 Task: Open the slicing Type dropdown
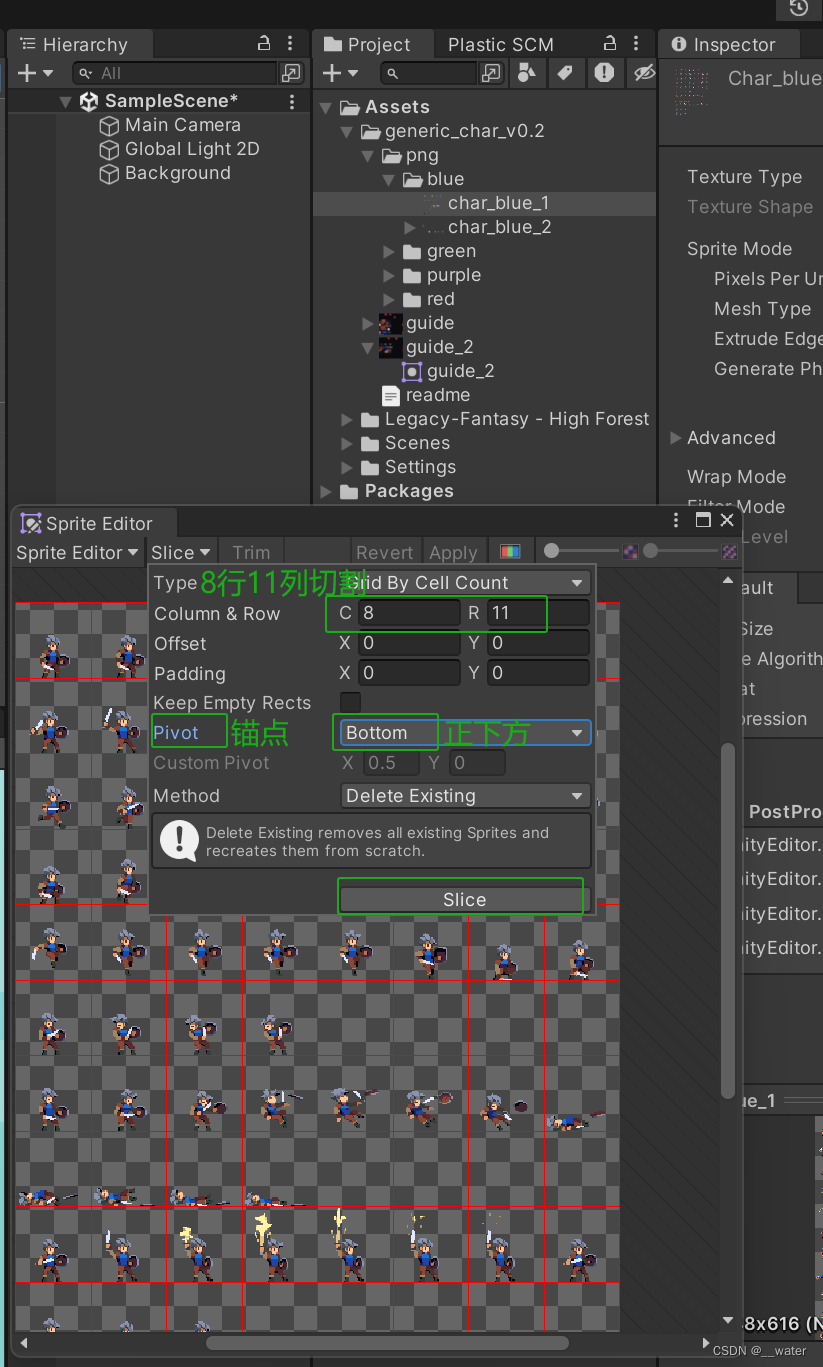[464, 583]
